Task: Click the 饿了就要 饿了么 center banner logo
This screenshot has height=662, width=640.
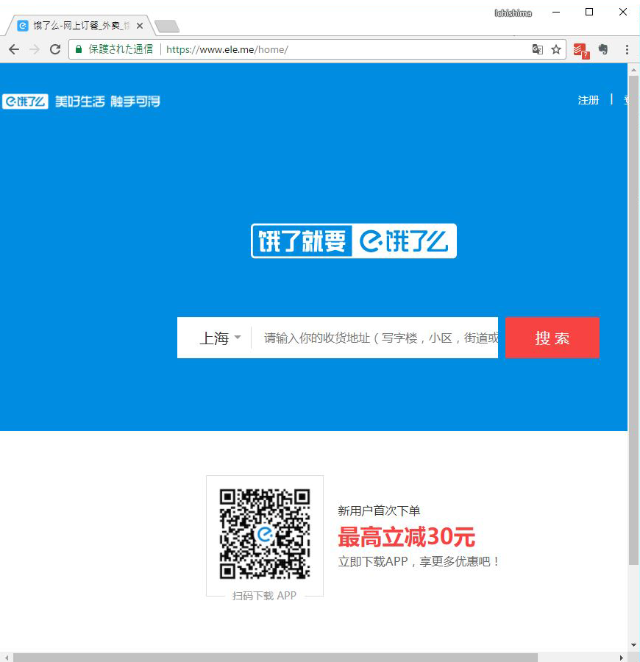Action: tap(354, 241)
